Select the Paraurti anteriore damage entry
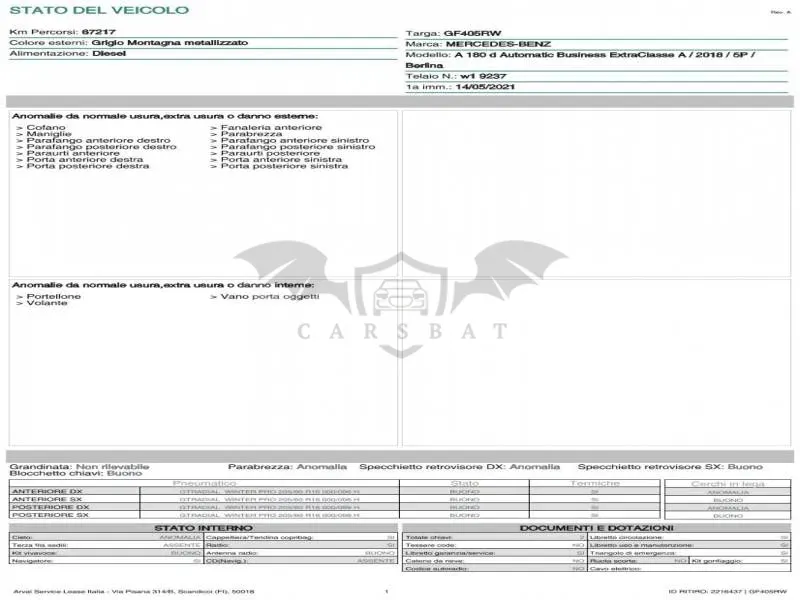Image resolution: width=800 pixels, height=600 pixels. pyautogui.click(x=73, y=153)
